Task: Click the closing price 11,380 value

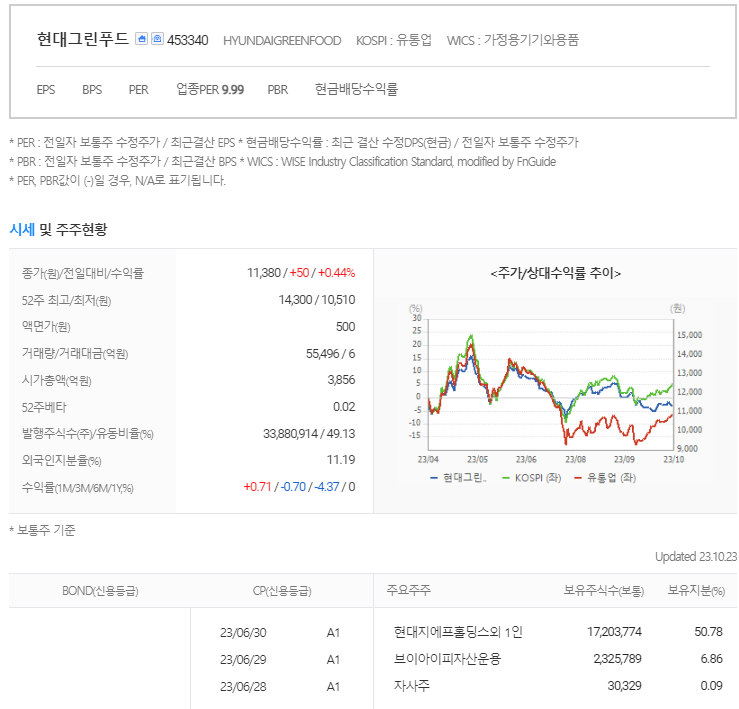Action: click(263, 273)
